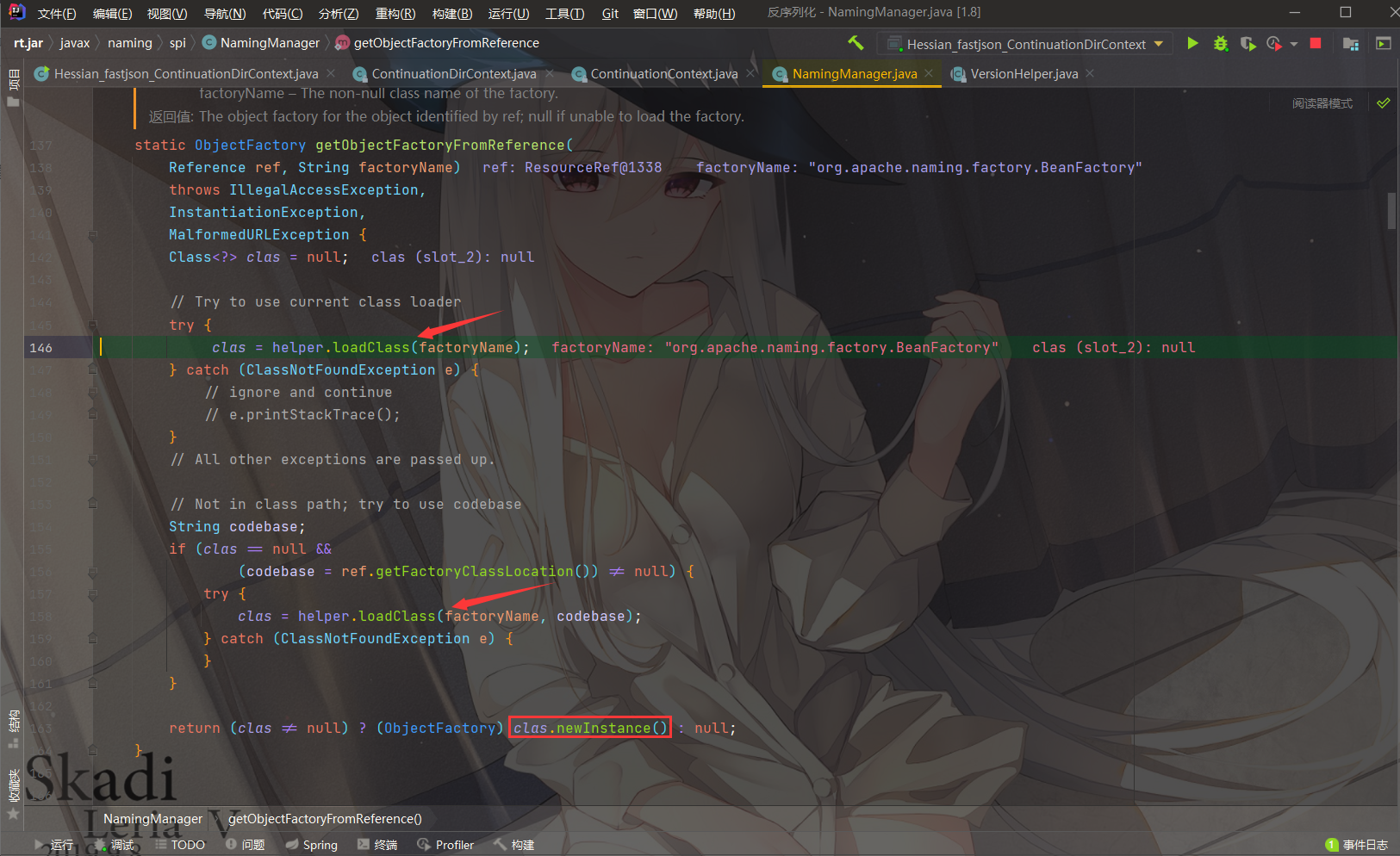Click the editor vertical scrollbar thumb
This screenshot has width=1400, height=856.
1393,211
